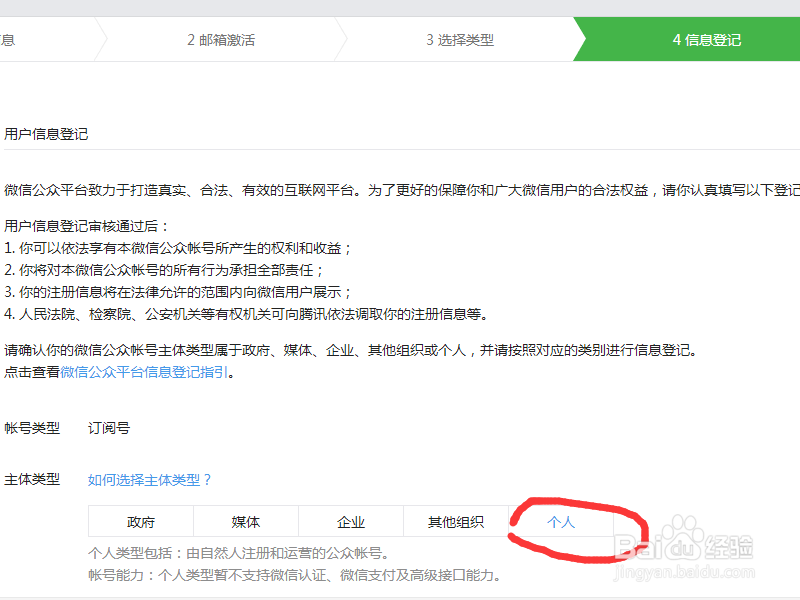The height and width of the screenshot is (600, 800).
Task: Click the line about 权利和收益
Action: point(178,248)
